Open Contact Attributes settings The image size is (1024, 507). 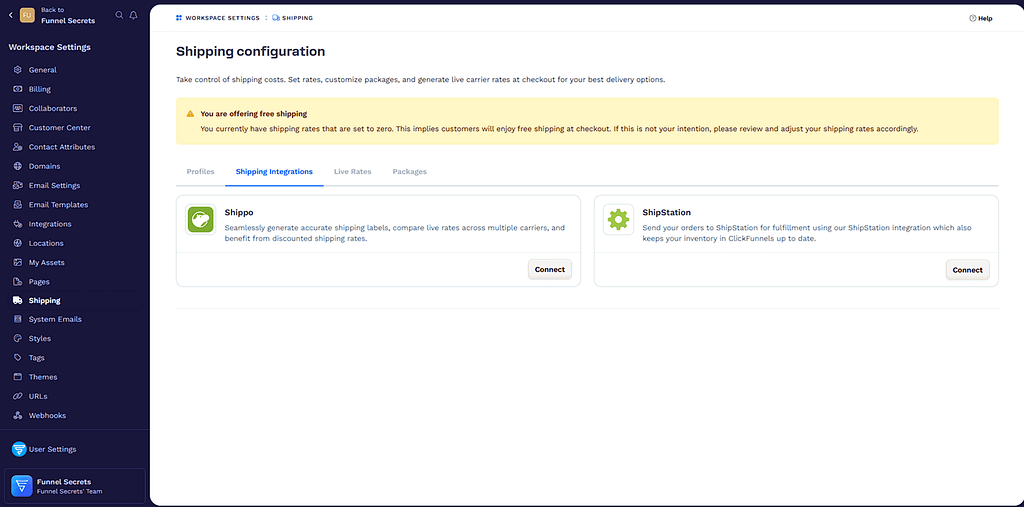[62, 147]
